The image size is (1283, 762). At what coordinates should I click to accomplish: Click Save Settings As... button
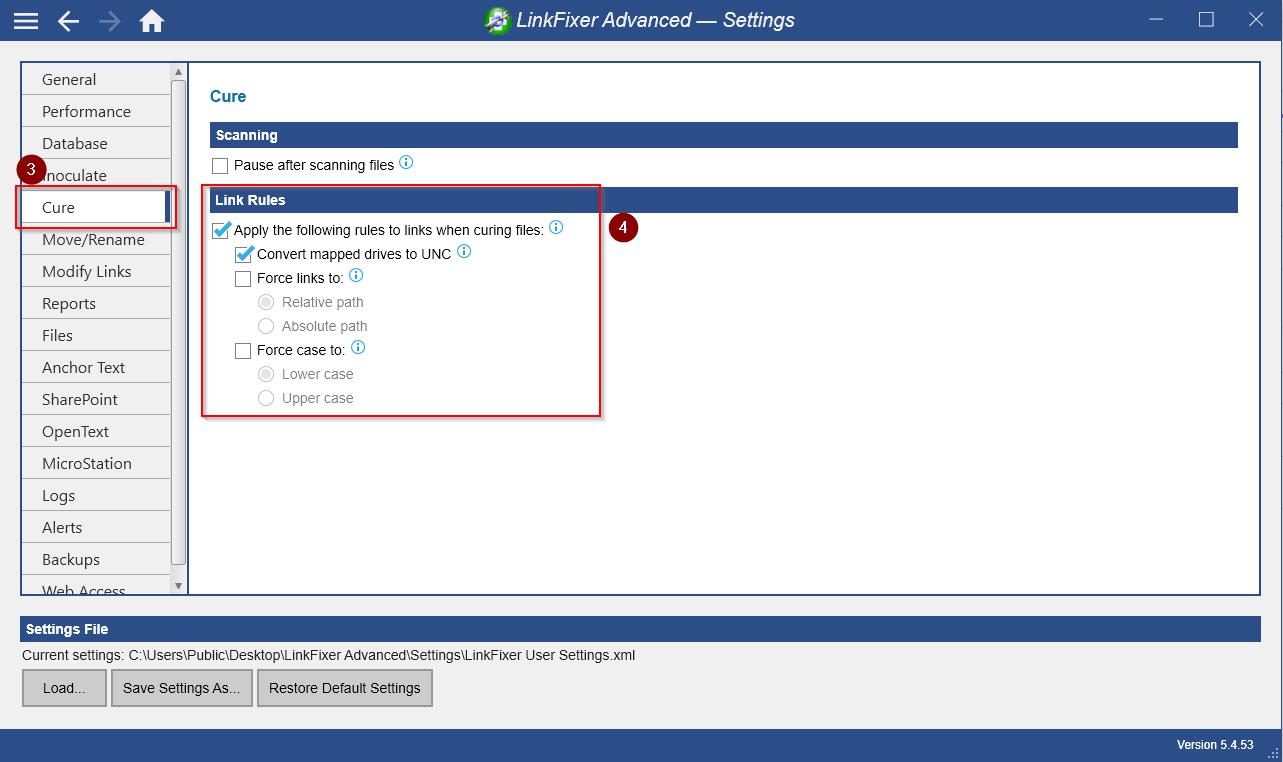pyautogui.click(x=181, y=688)
